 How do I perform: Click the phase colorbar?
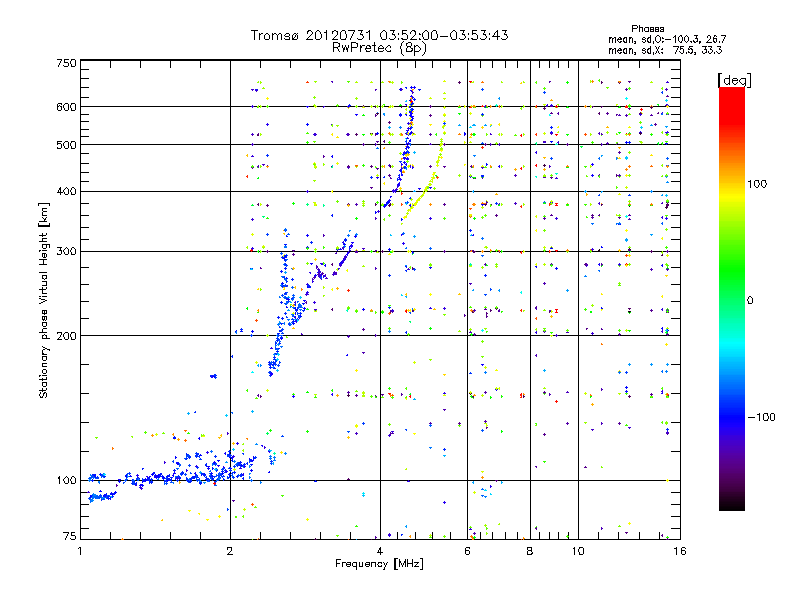pyautogui.click(x=732, y=298)
